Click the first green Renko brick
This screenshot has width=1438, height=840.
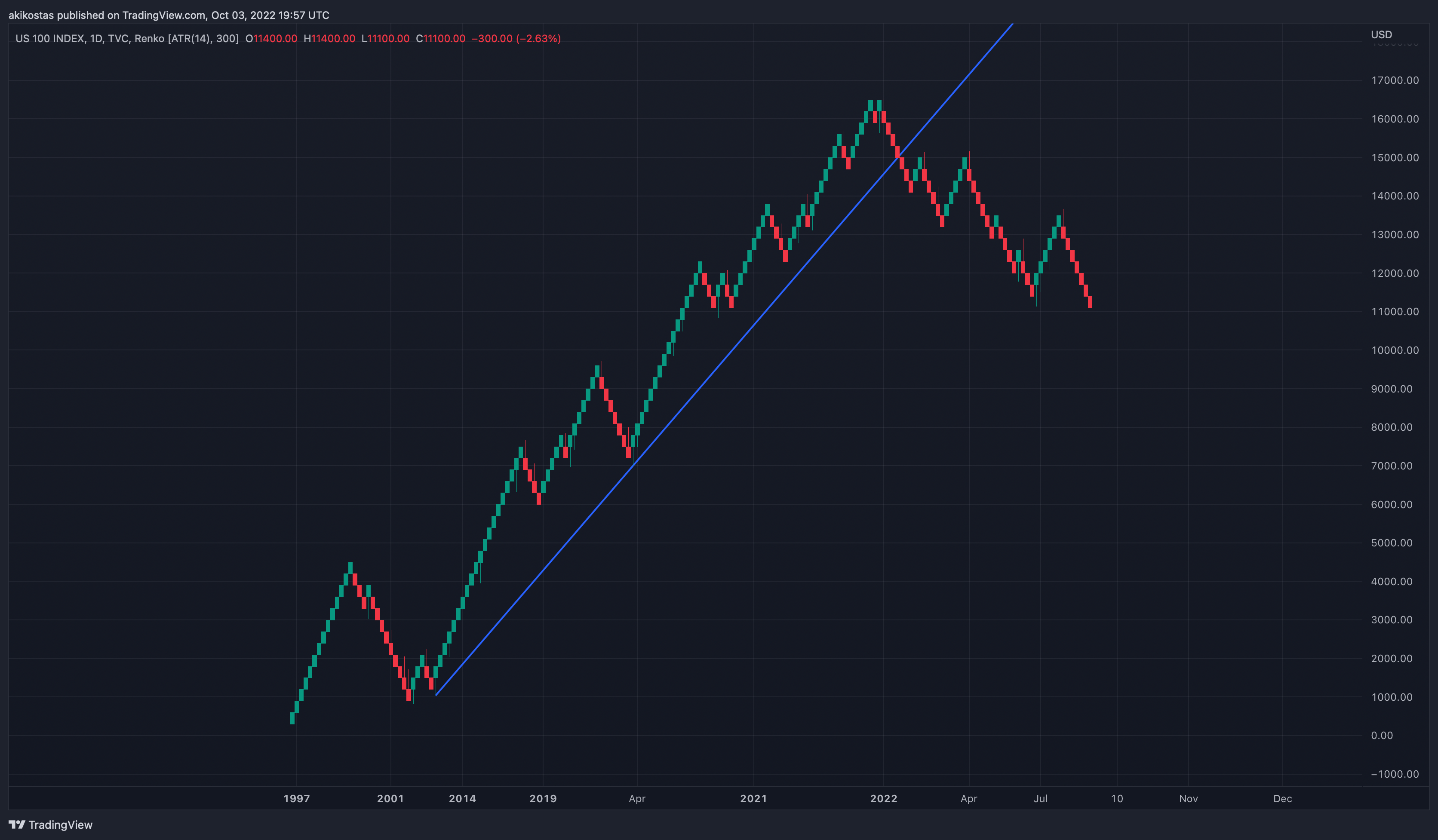click(x=292, y=718)
